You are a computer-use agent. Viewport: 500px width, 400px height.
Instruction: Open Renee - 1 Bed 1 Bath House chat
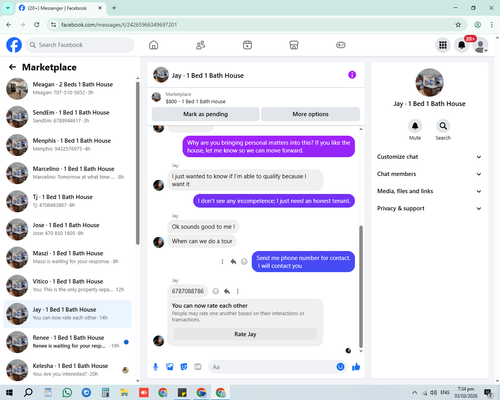pos(68,342)
